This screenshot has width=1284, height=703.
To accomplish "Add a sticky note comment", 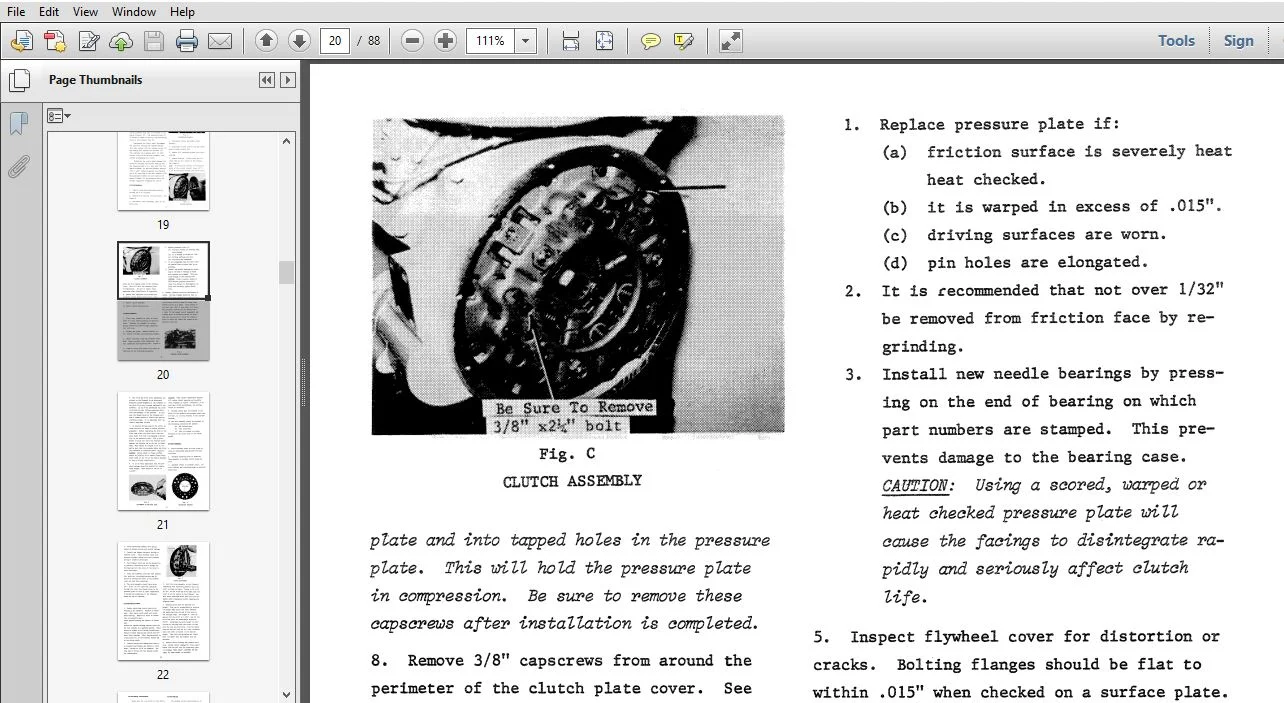I will click(651, 41).
